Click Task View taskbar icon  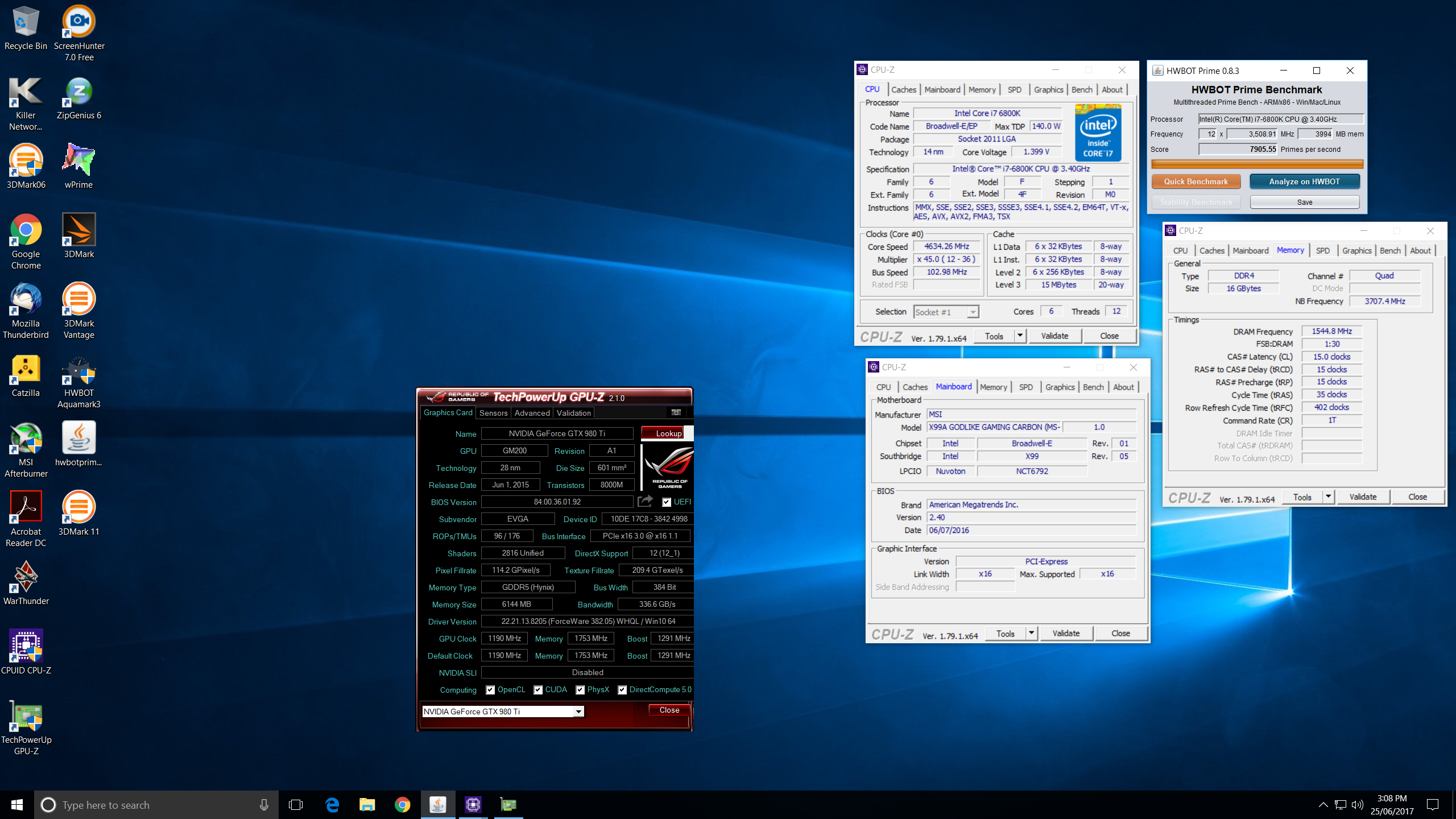[x=296, y=805]
